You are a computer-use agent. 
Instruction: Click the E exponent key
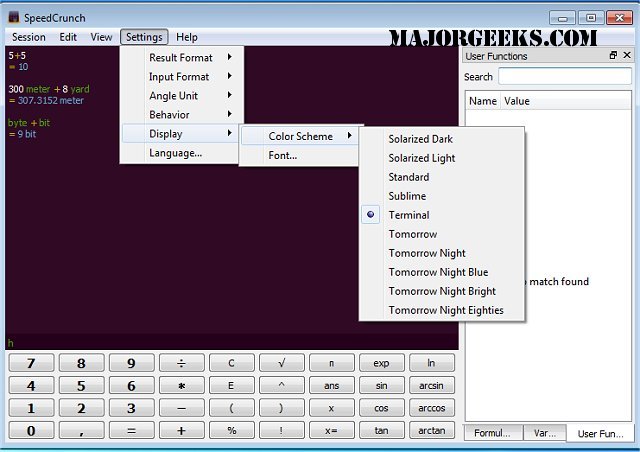pos(231,385)
